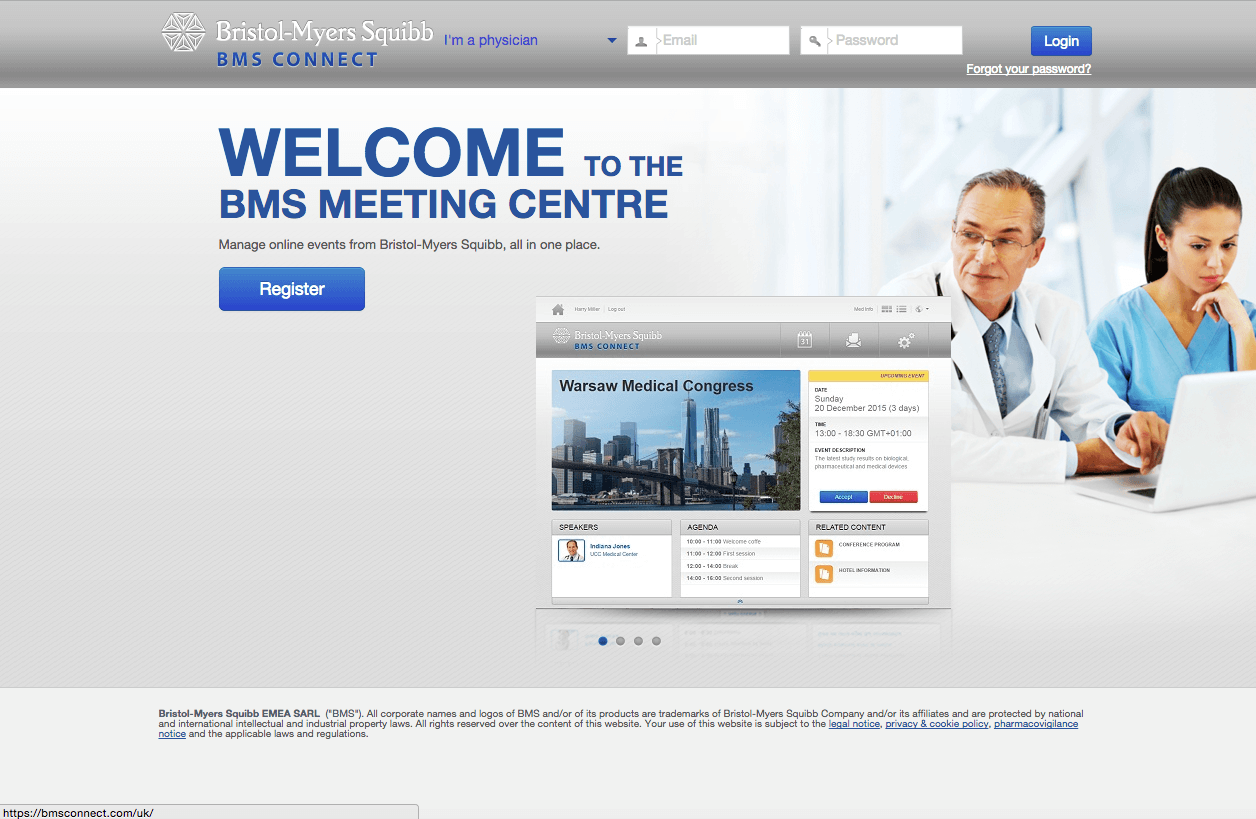Click the "11:00 - 12:00 First session" agenda row
Image resolution: width=1256 pixels, height=819 pixels.
pyautogui.click(x=740, y=553)
